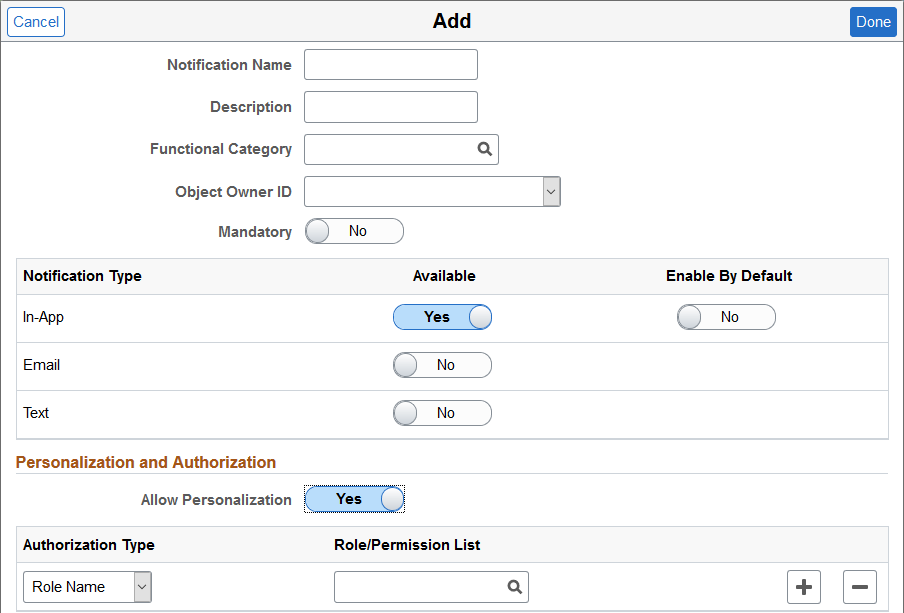Focus the Functional Category input field
The width and height of the screenshot is (904, 613).
tap(401, 149)
